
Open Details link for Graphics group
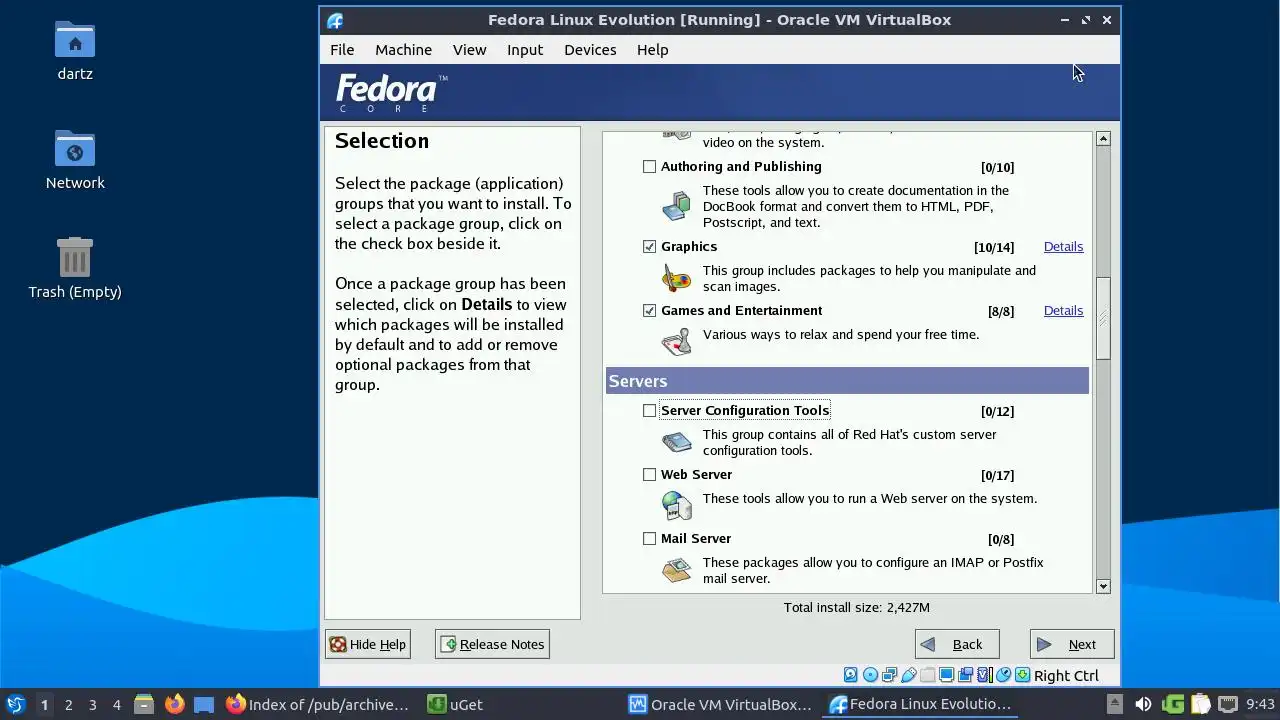(1063, 247)
